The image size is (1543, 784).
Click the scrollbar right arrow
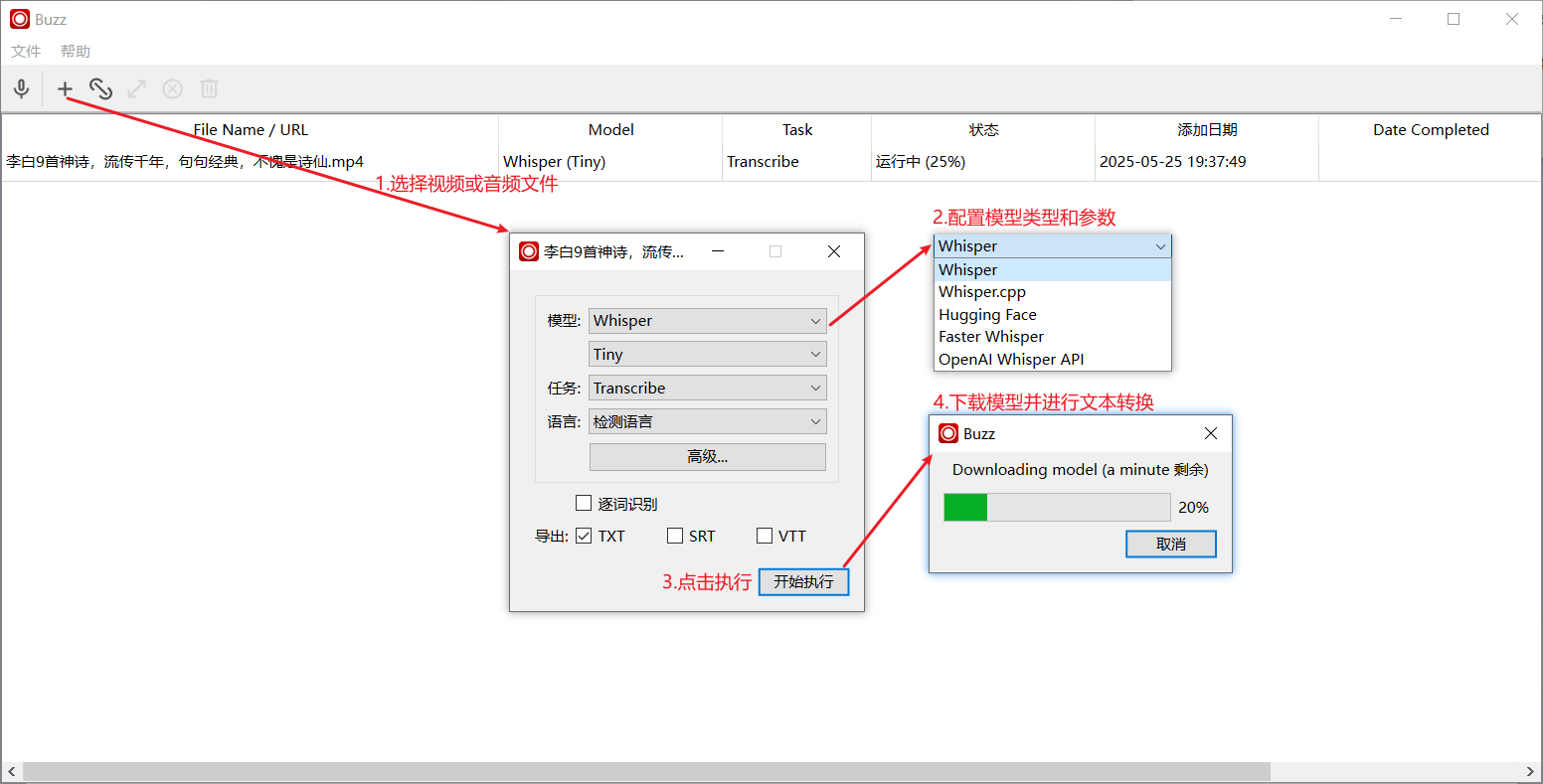pos(1531,772)
